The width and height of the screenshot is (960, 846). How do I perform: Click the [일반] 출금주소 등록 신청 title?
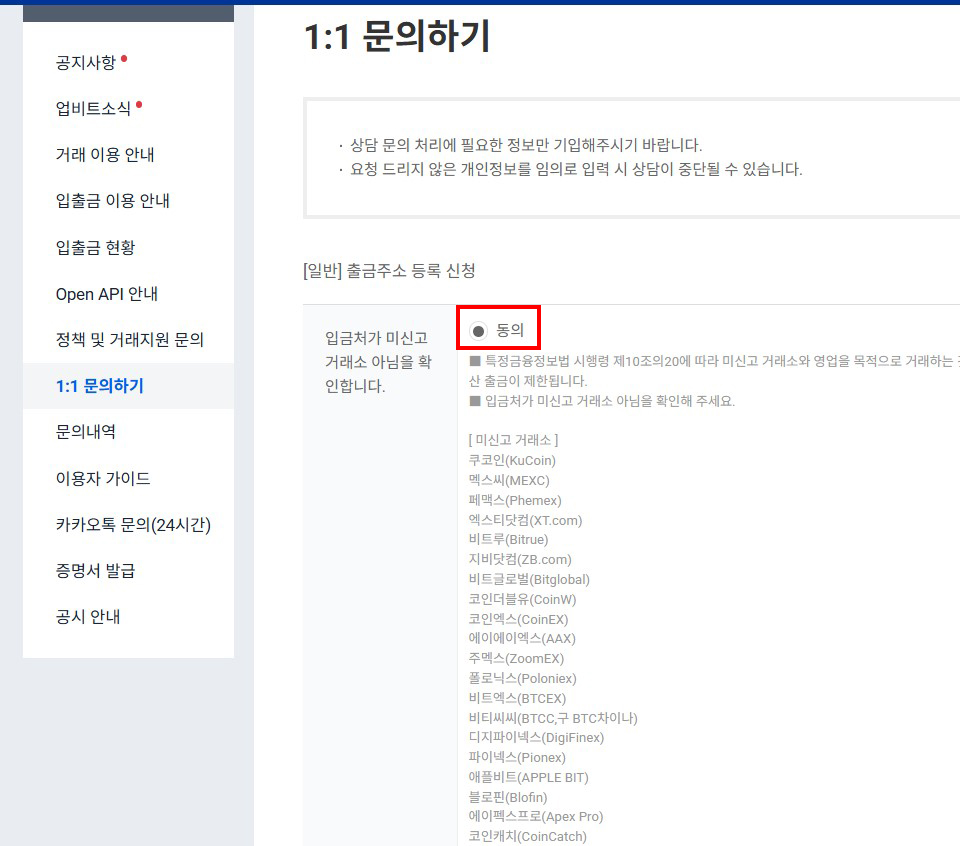tap(389, 271)
